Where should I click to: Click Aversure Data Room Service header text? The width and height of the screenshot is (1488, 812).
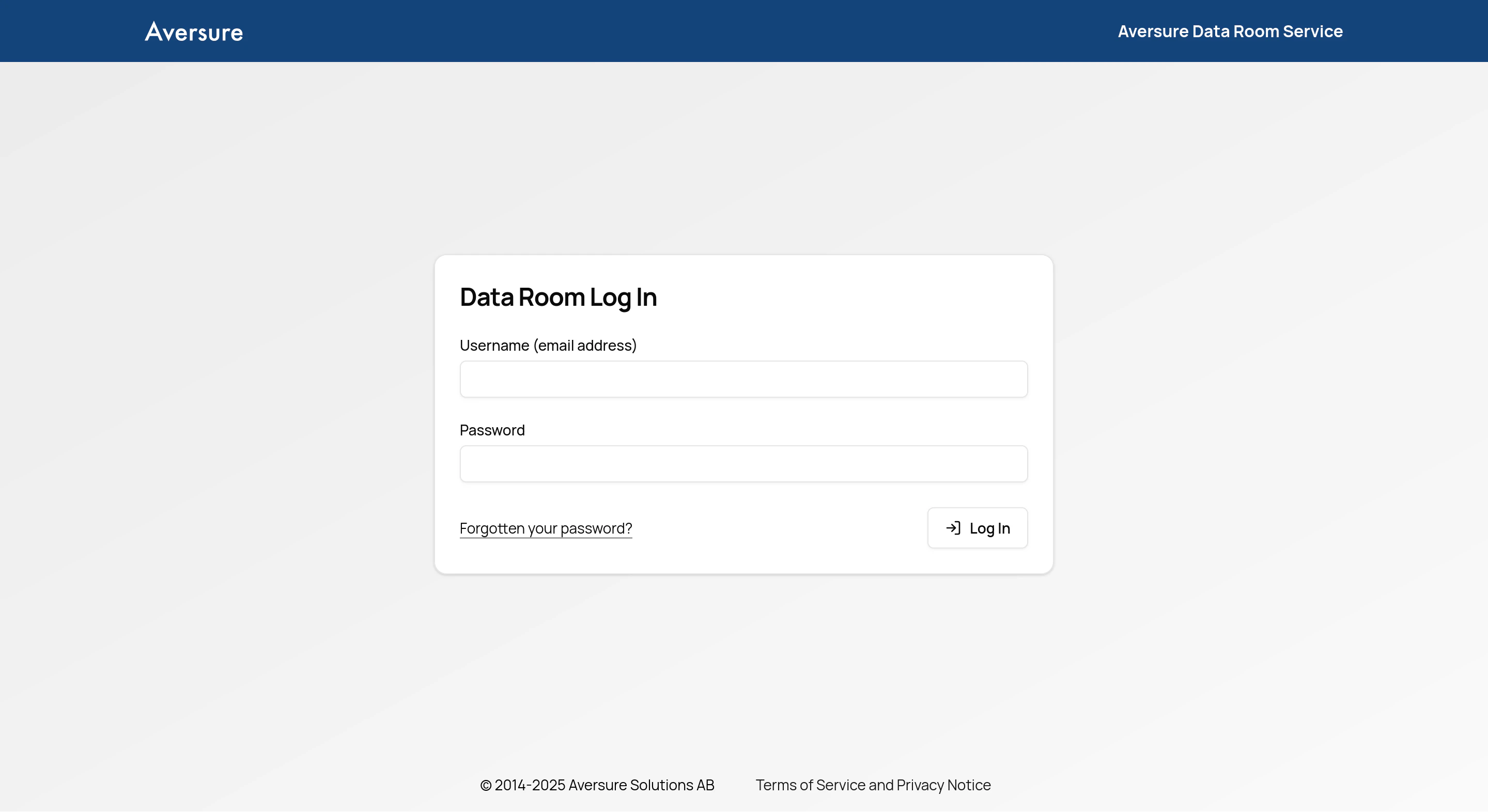(1229, 30)
